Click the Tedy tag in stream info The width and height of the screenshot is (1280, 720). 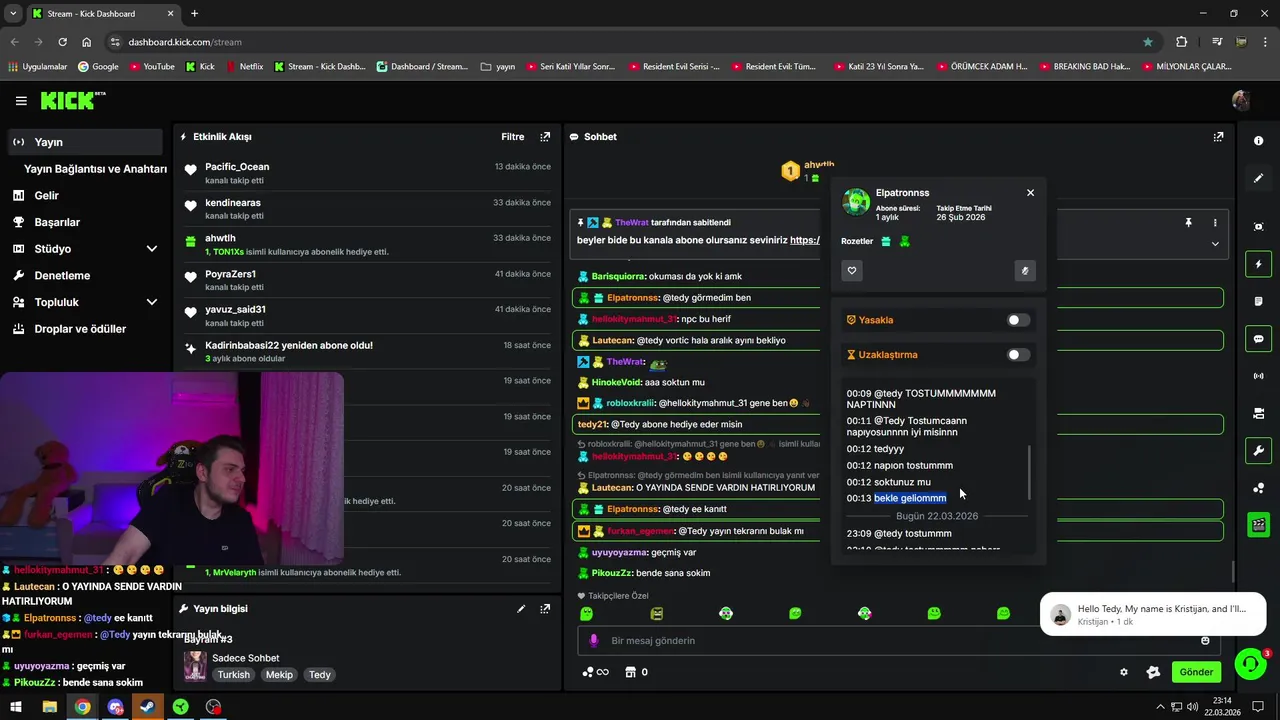tap(320, 675)
